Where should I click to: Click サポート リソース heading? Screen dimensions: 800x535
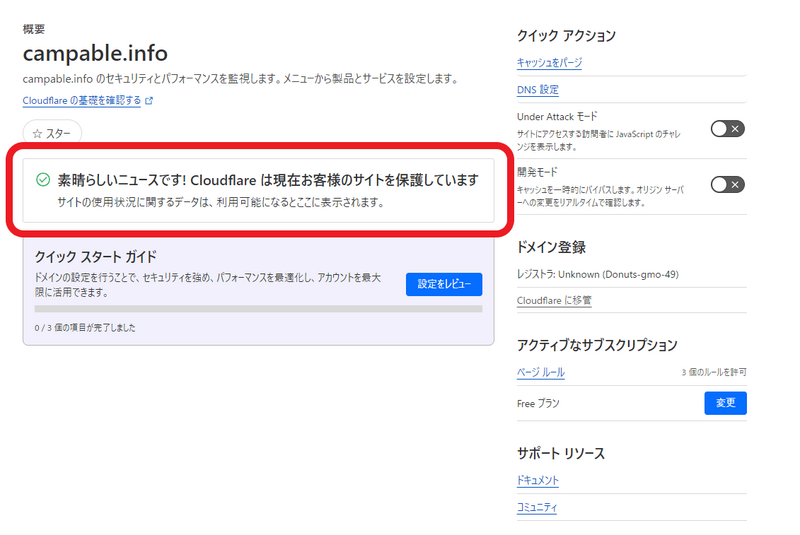(x=561, y=453)
